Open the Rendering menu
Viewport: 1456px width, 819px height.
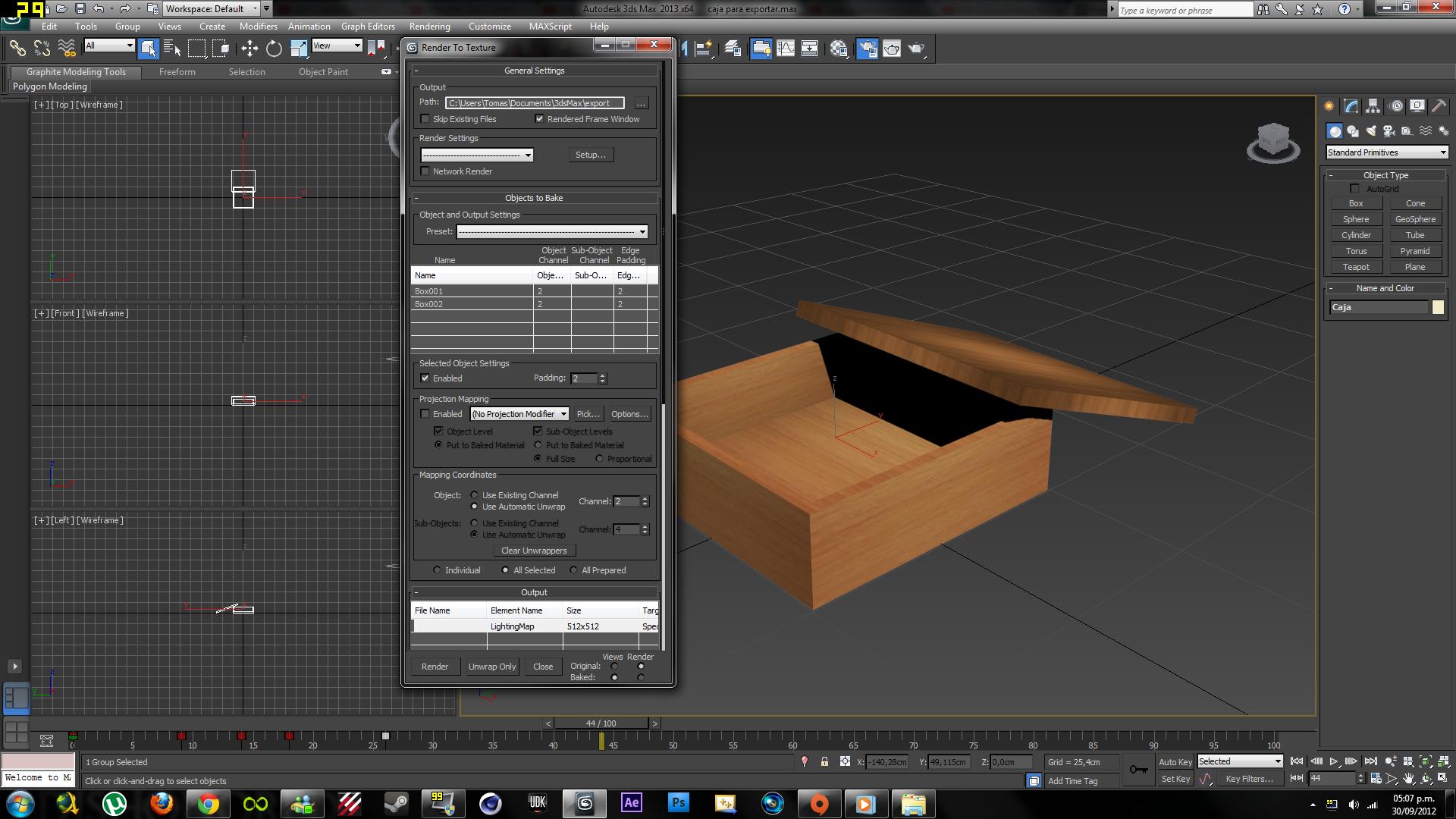429,26
